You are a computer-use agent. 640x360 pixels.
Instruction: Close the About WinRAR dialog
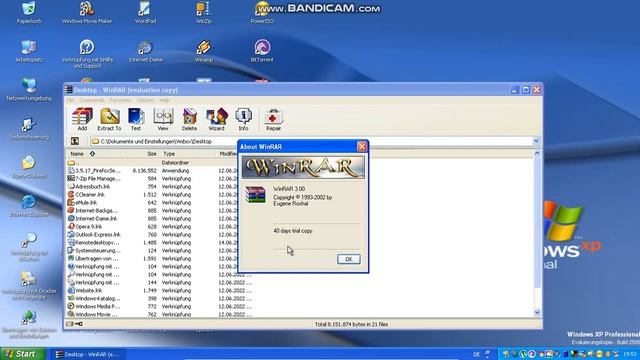pyautogui.click(x=362, y=146)
